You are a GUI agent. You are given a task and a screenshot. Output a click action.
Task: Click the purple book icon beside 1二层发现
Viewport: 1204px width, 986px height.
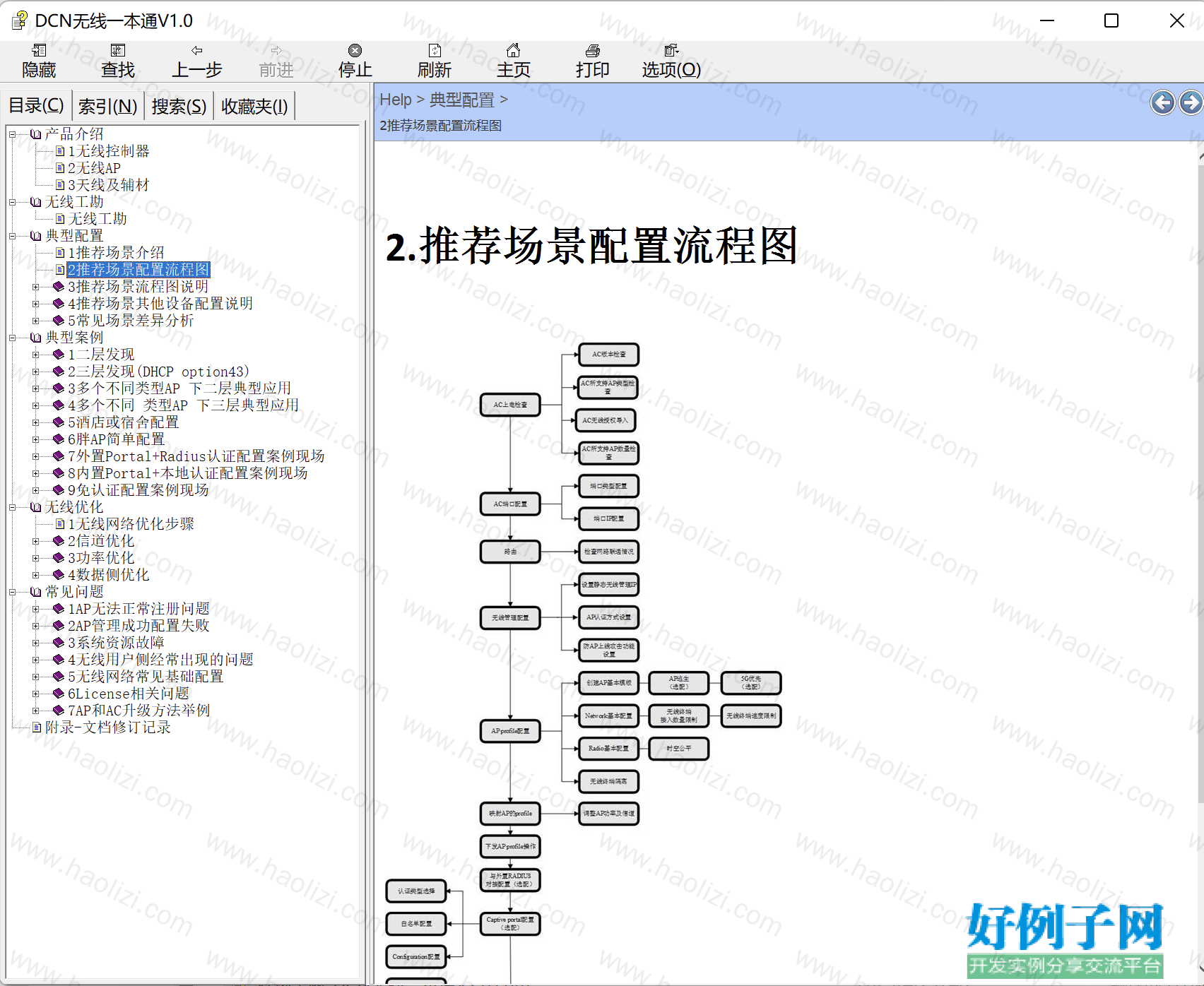[x=59, y=355]
